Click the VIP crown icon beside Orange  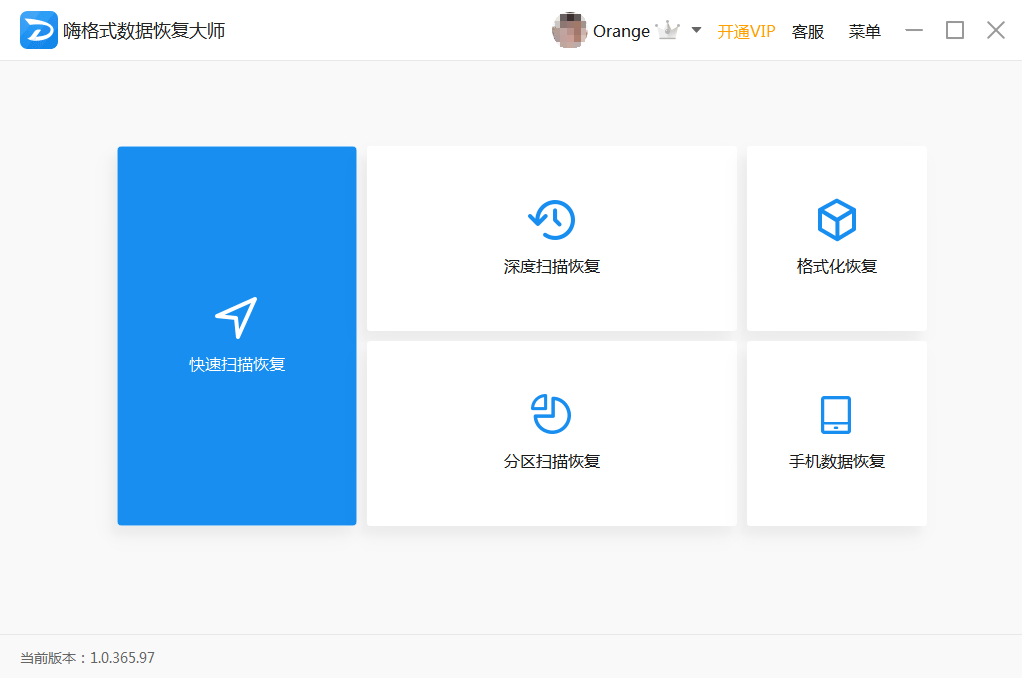[x=667, y=29]
